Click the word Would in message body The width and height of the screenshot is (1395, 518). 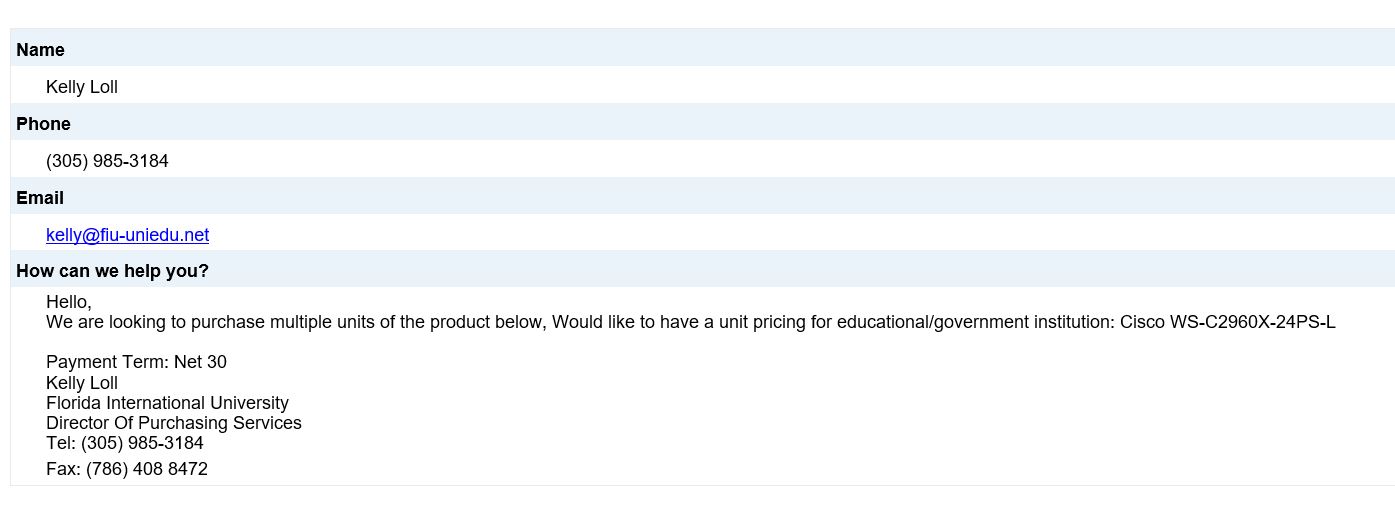(x=577, y=322)
